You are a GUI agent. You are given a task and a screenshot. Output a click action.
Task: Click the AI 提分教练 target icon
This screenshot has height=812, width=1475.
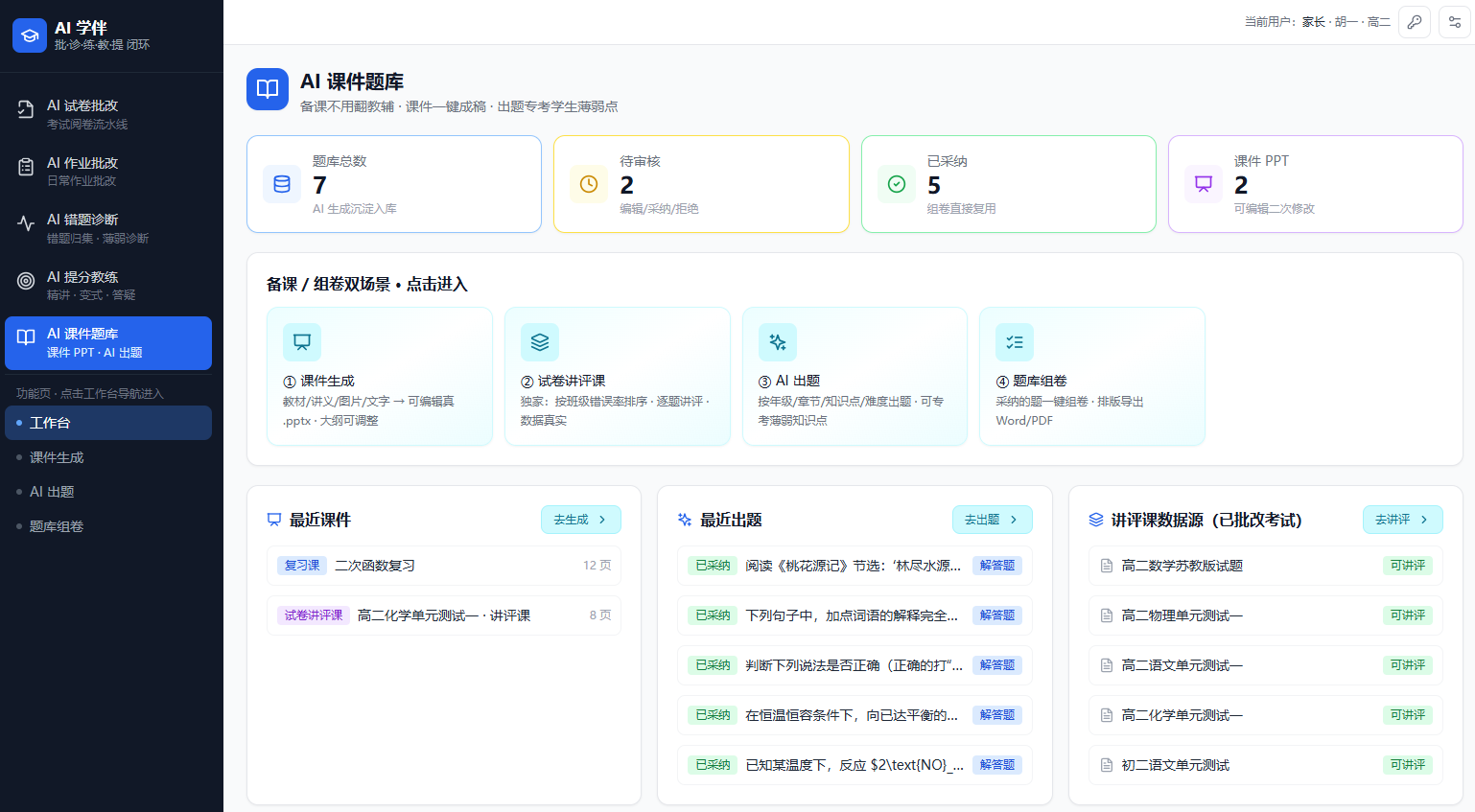(x=26, y=281)
